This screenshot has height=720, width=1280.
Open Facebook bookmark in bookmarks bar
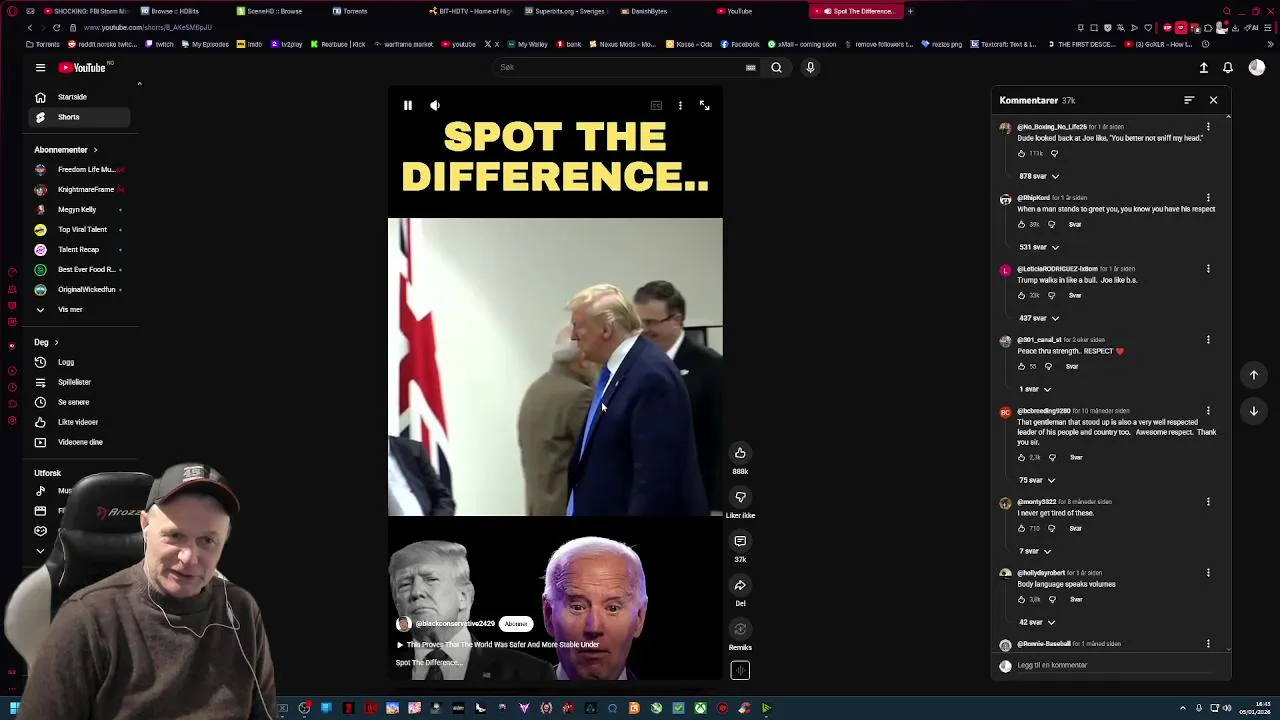pyautogui.click(x=740, y=44)
